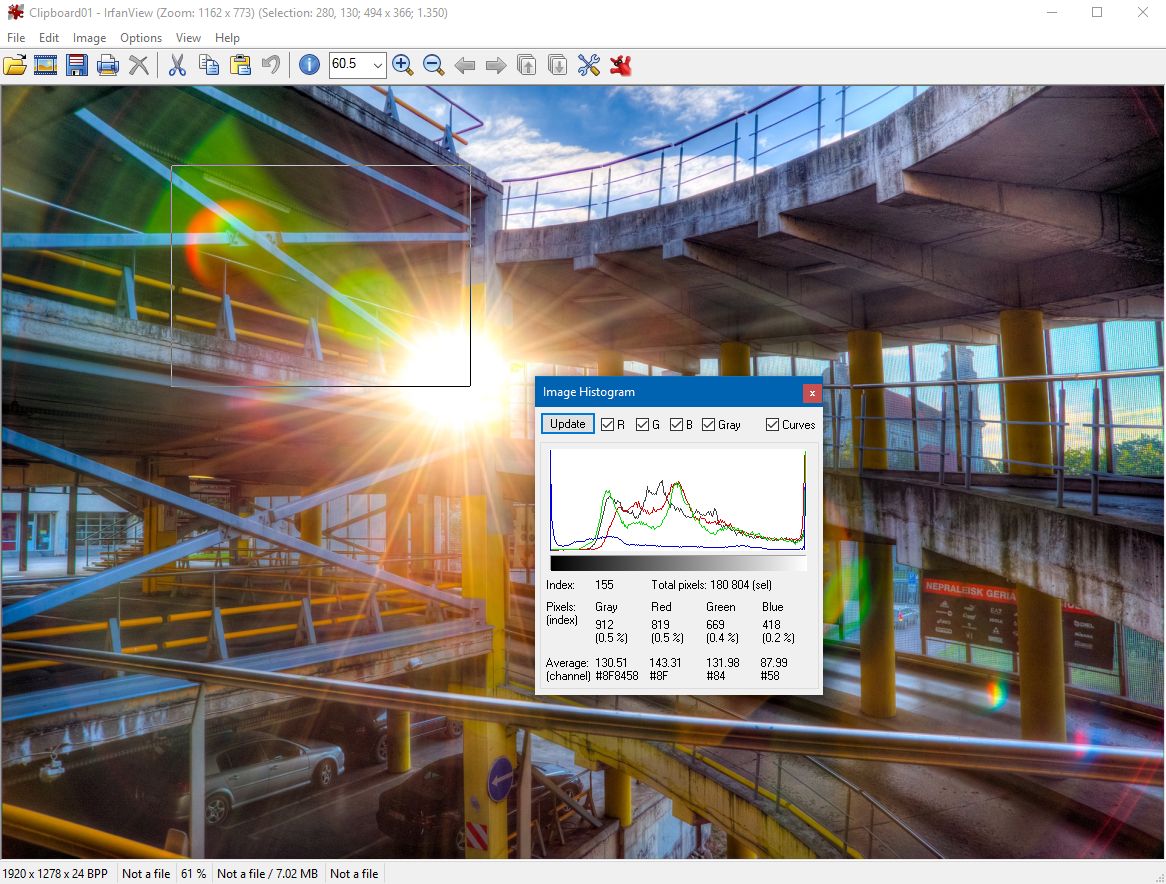
Task: Toggle the Gray channel checkbox
Action: (709, 425)
